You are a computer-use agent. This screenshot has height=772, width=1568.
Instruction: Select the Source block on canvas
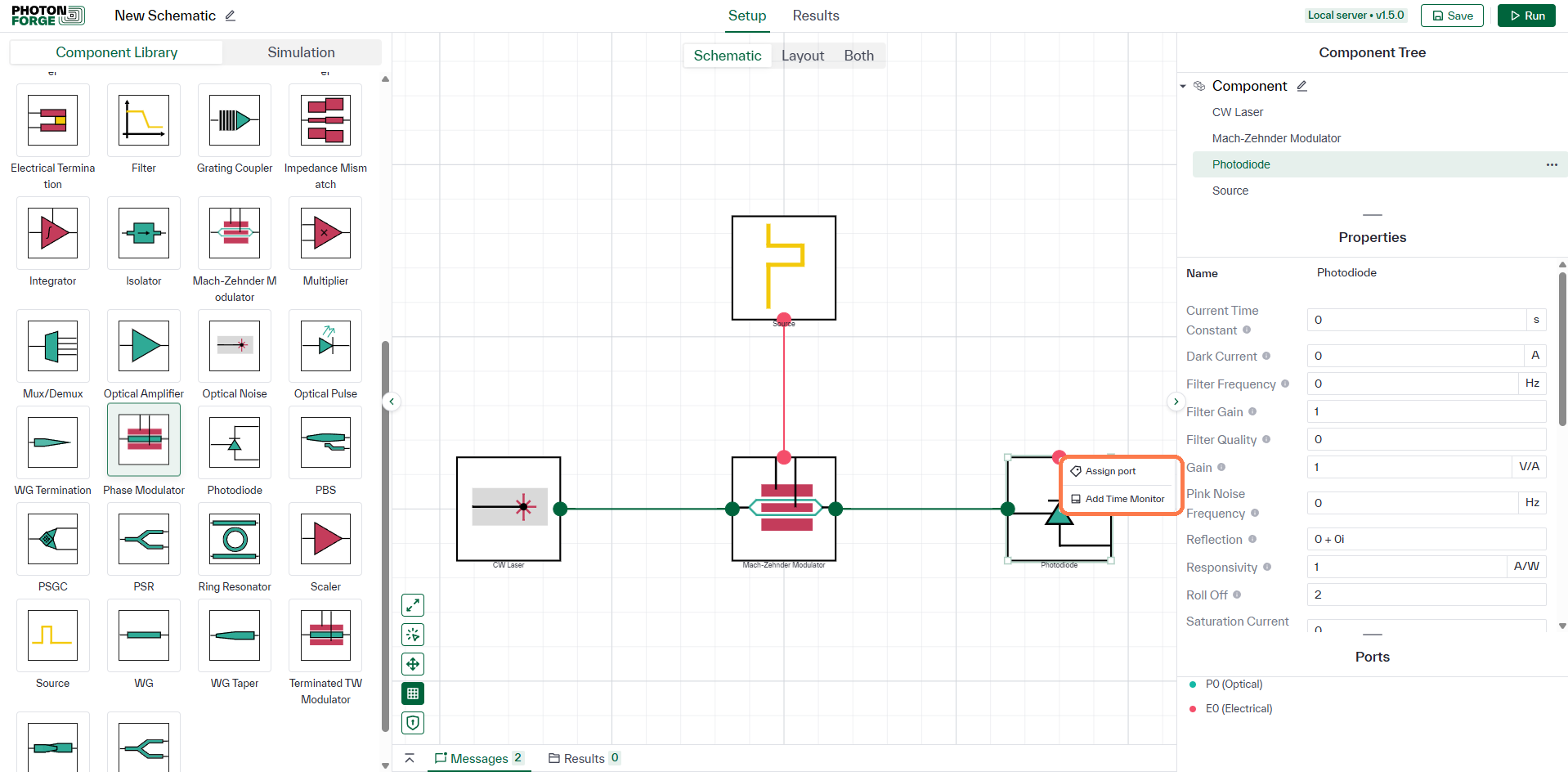pos(783,268)
